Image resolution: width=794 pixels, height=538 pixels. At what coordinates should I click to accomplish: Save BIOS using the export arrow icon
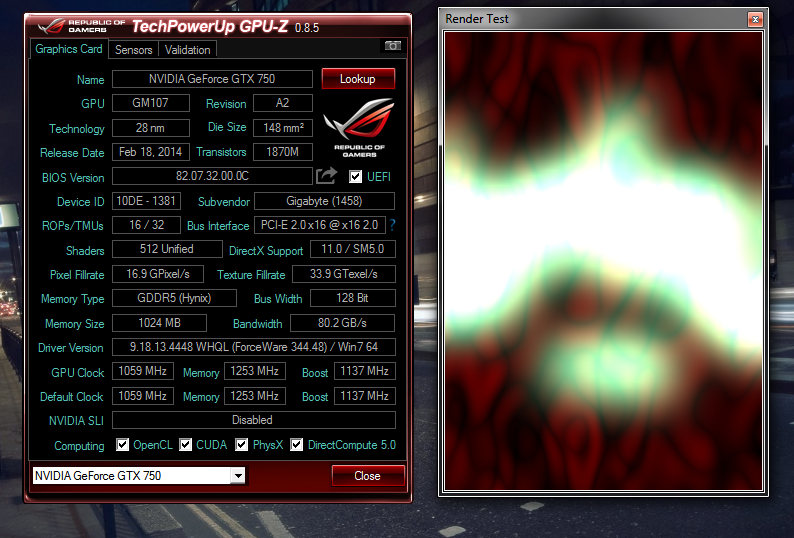tap(327, 176)
